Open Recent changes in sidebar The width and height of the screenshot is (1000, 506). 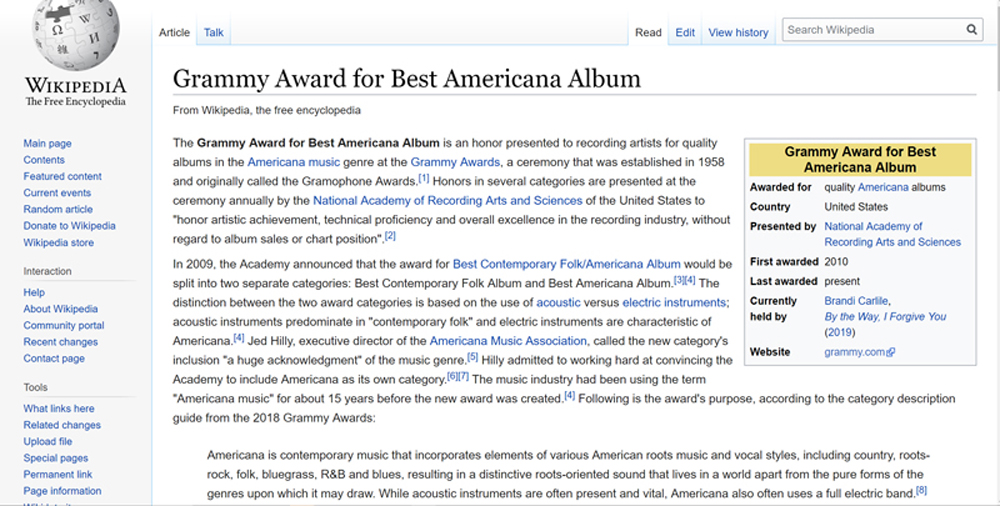pos(61,342)
